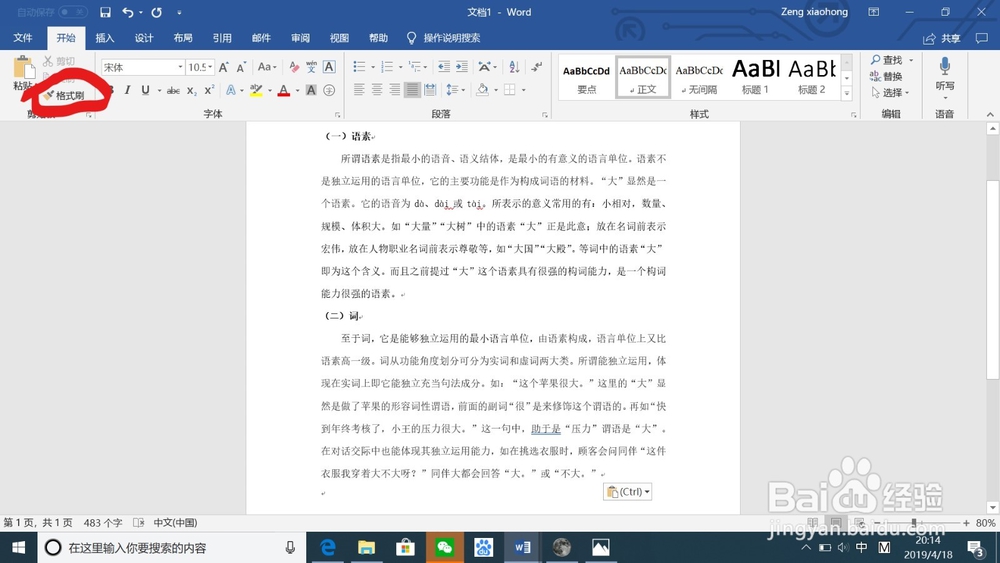Click the font color red A button
The image size is (1000, 563).
point(284,91)
